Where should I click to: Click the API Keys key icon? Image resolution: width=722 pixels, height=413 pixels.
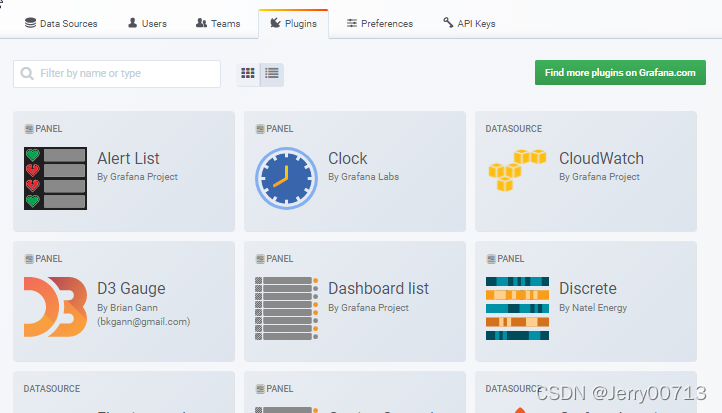(x=448, y=23)
